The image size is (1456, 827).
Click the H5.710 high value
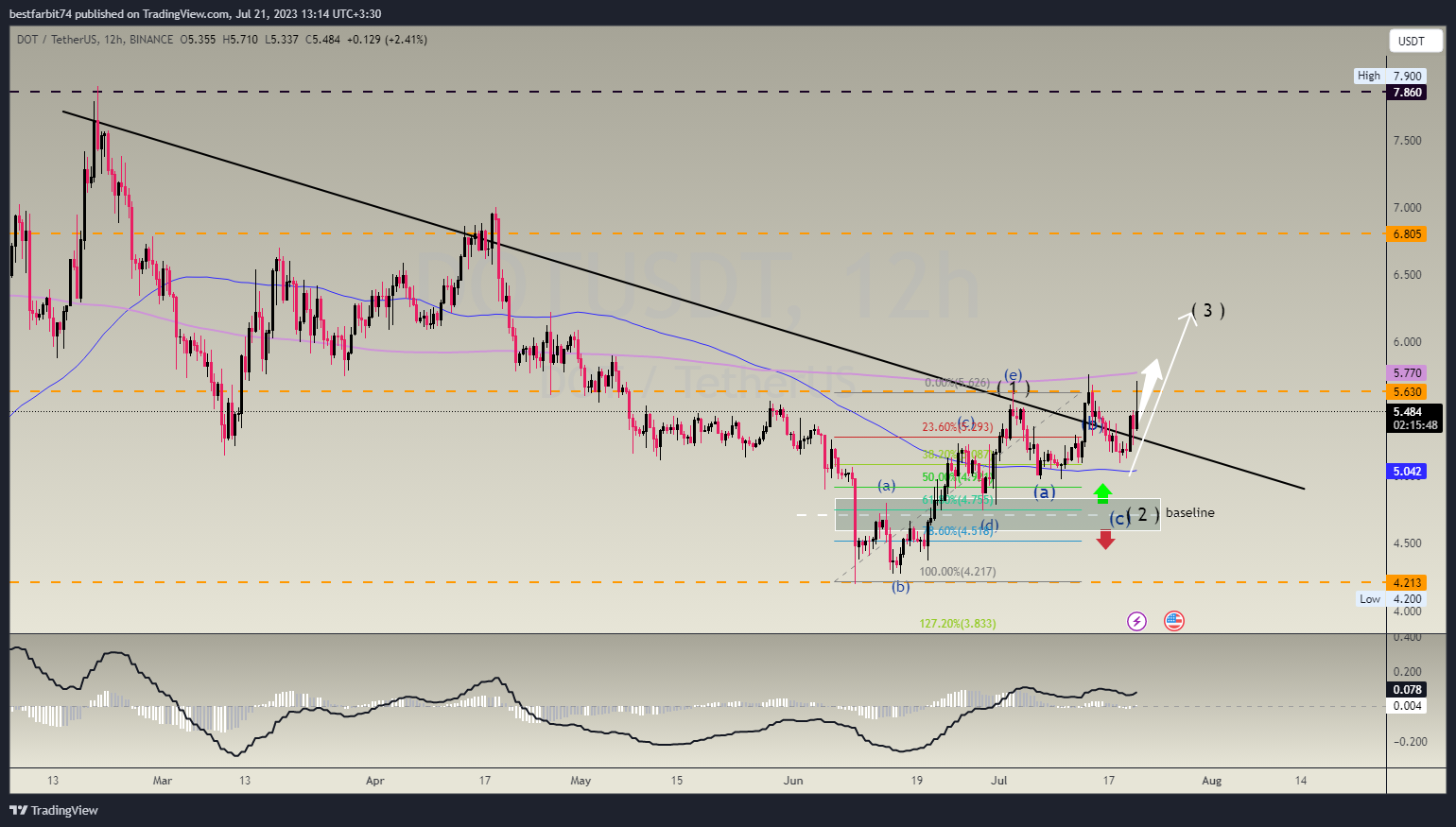(240, 40)
